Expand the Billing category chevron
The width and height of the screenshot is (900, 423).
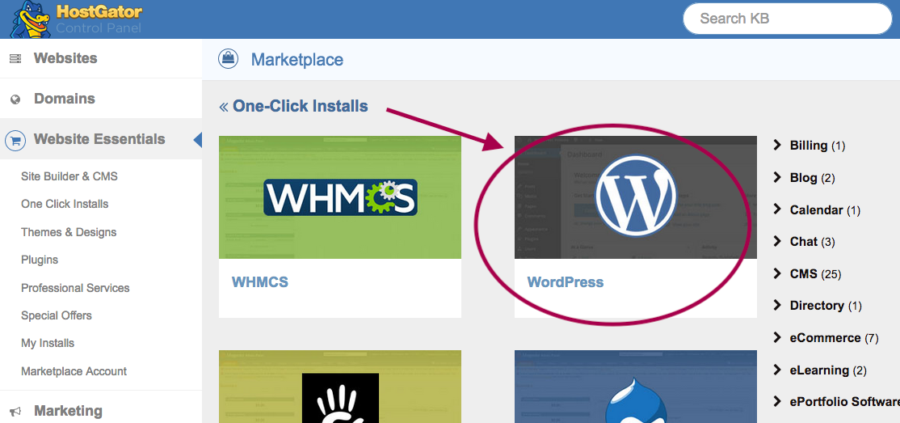(x=777, y=145)
